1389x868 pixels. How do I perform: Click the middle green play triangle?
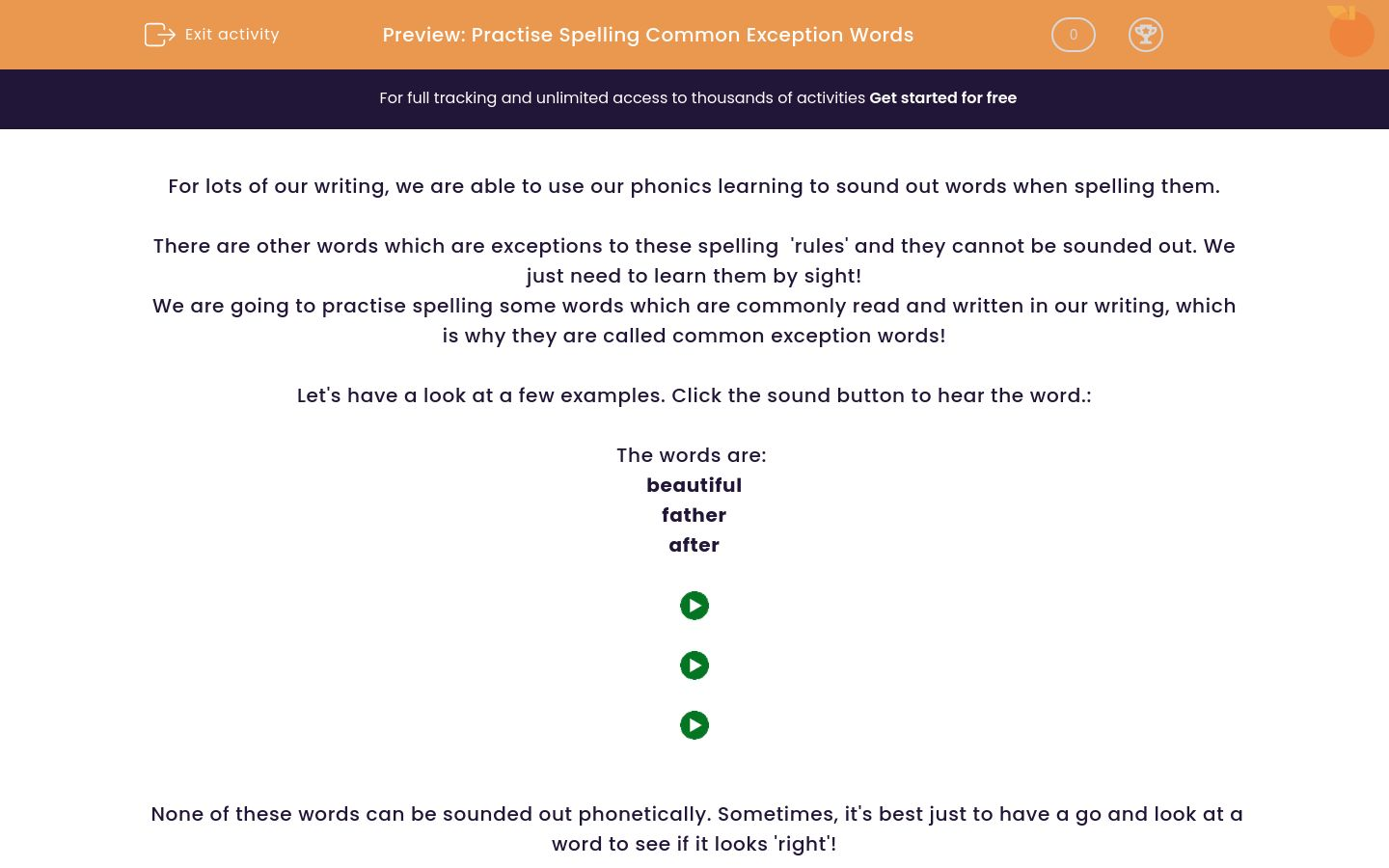(694, 665)
